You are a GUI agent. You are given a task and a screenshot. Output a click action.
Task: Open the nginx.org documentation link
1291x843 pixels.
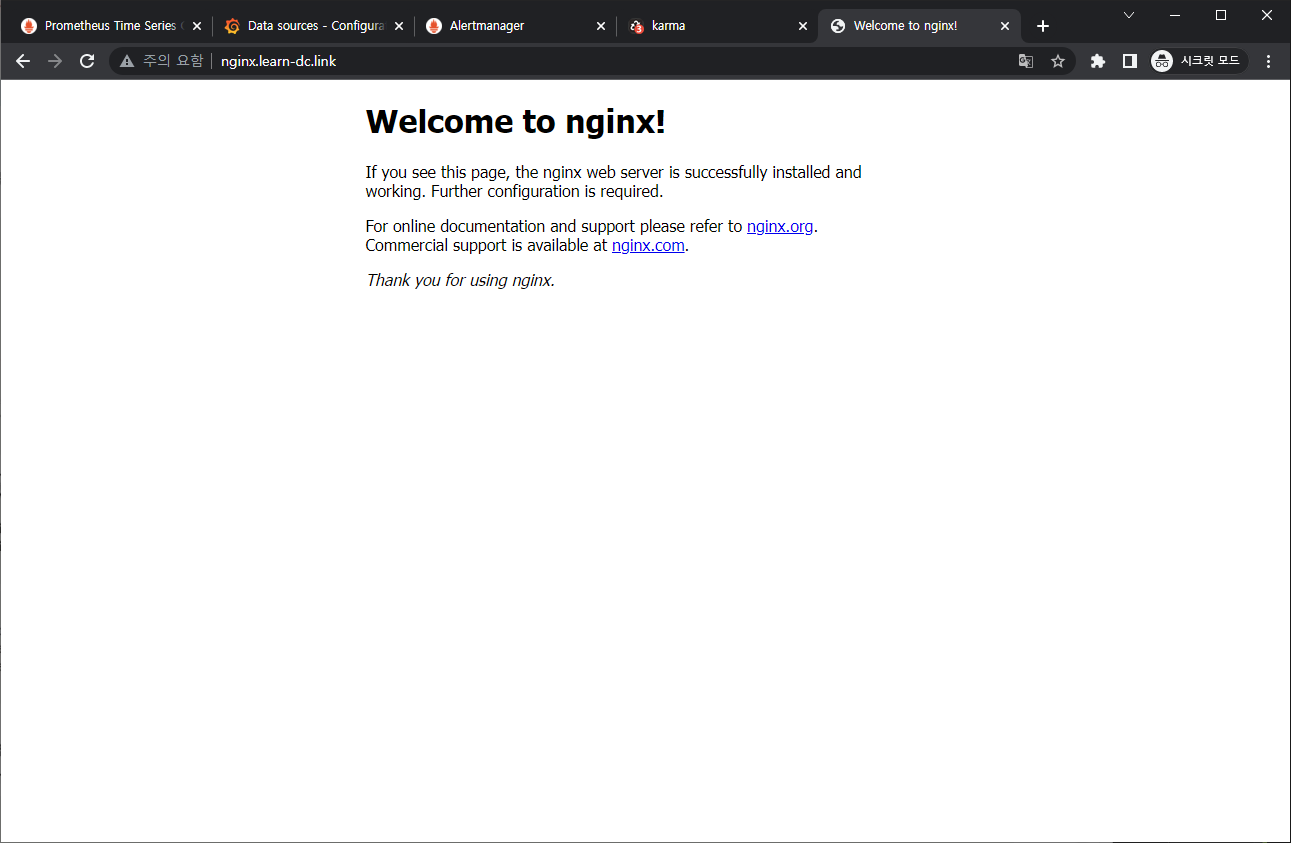(780, 226)
